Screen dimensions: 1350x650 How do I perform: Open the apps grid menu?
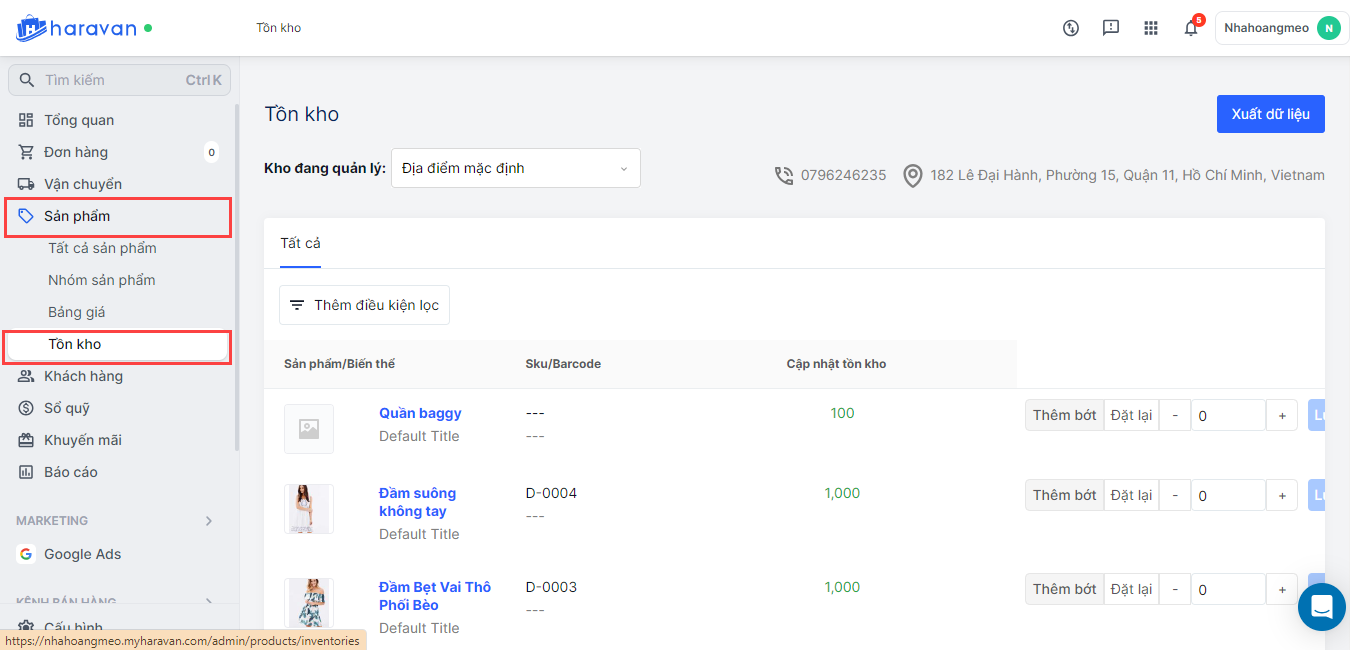[x=1150, y=28]
